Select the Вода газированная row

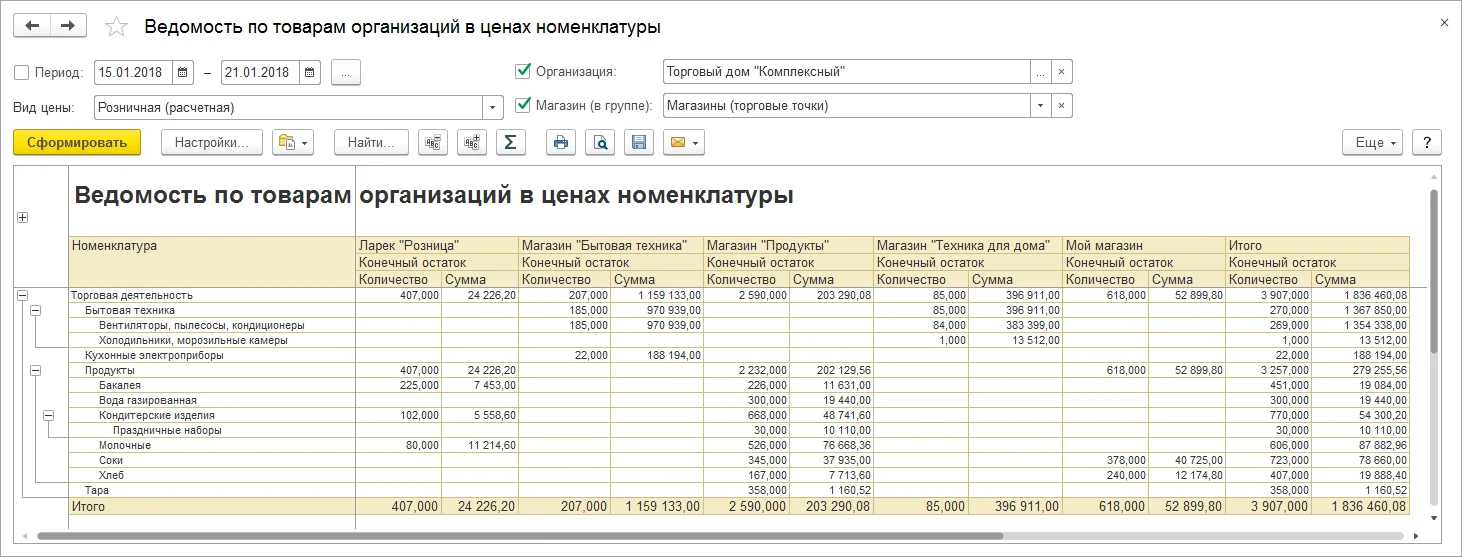pyautogui.click(x=147, y=400)
